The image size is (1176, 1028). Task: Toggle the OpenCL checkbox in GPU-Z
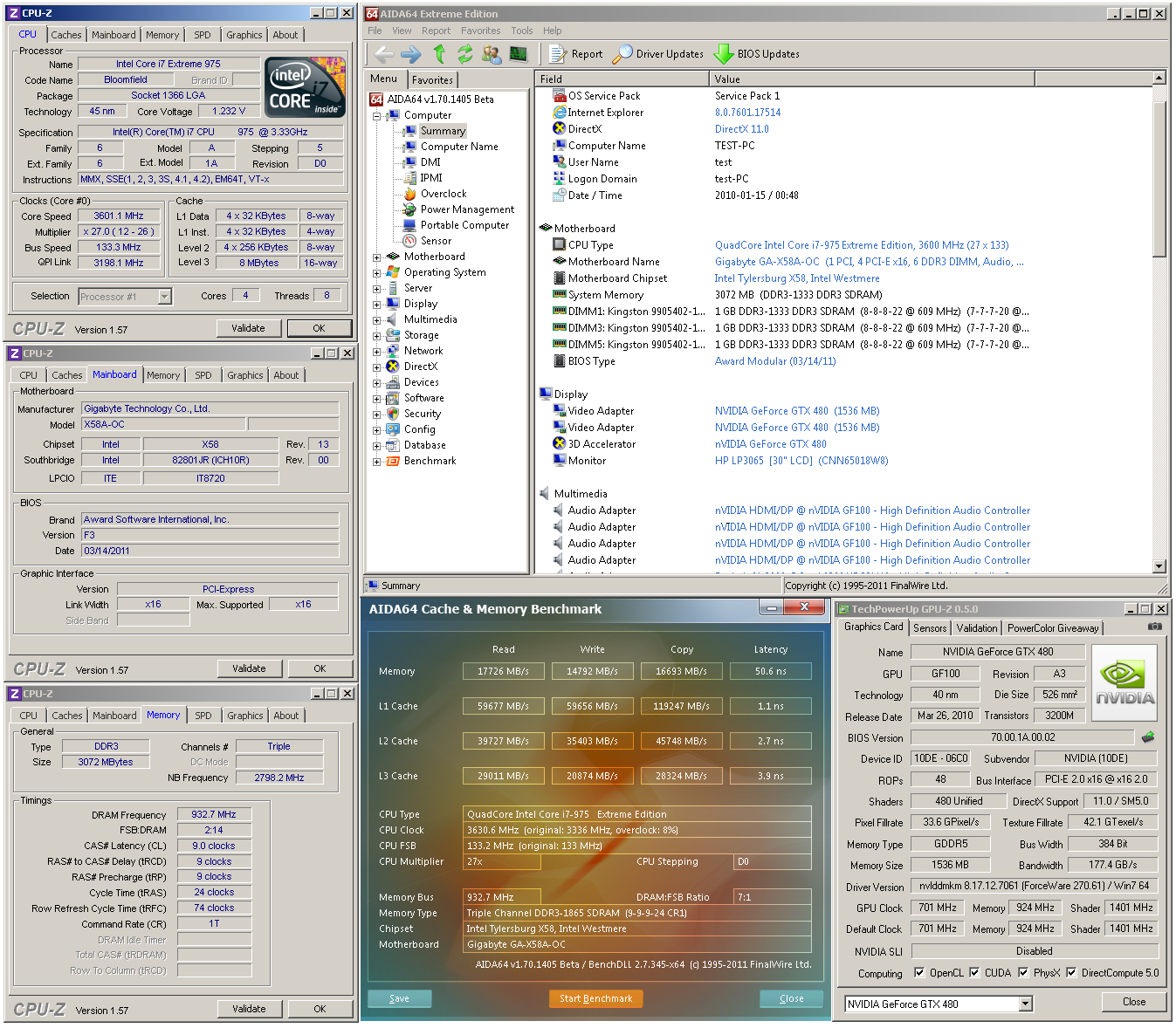[919, 972]
